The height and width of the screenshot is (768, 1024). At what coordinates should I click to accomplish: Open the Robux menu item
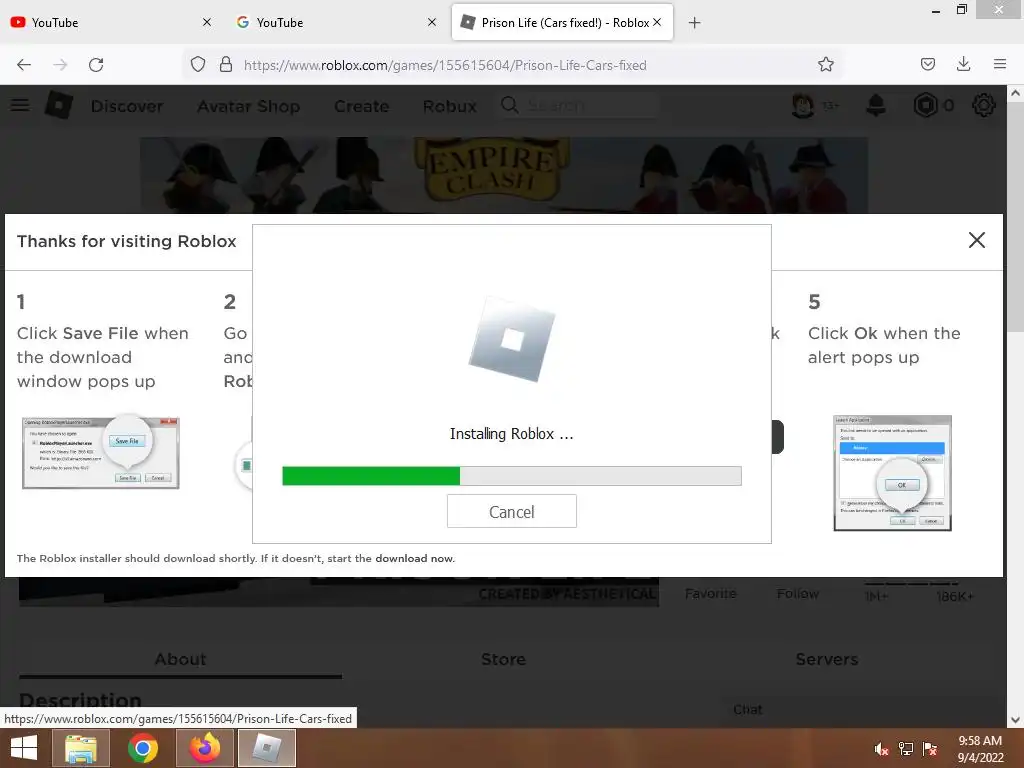(450, 106)
